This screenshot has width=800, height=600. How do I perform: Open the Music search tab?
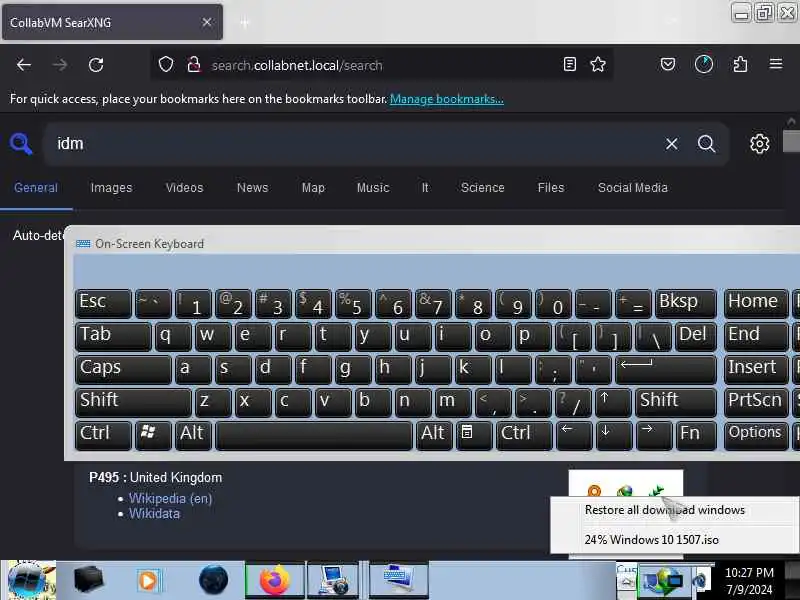373,188
